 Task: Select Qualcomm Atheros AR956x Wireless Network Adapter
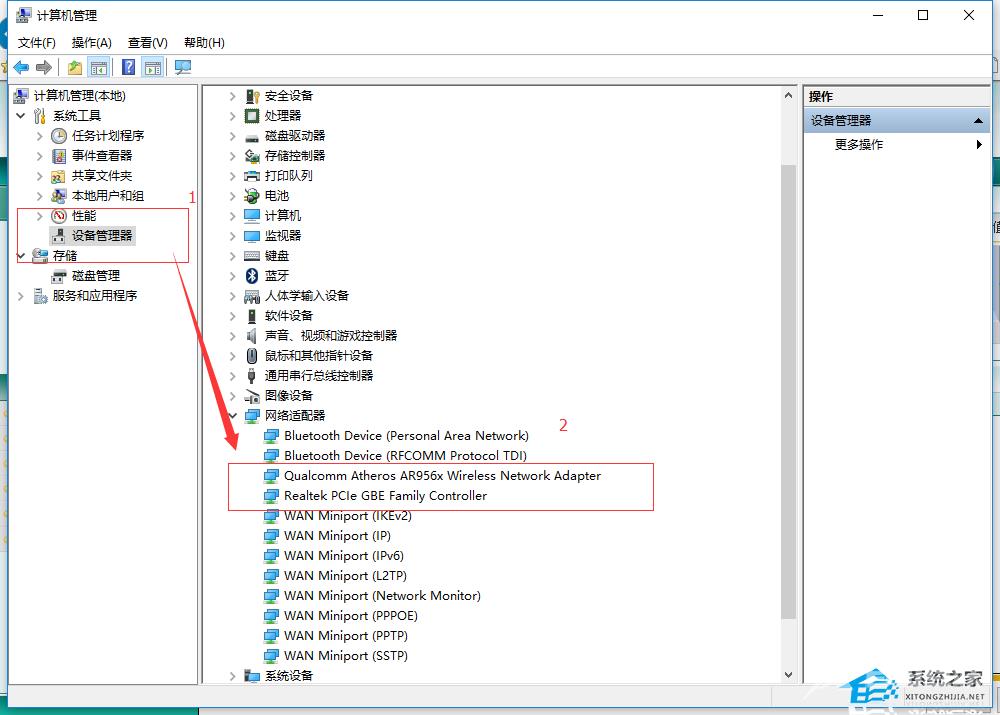pyautogui.click(x=442, y=475)
